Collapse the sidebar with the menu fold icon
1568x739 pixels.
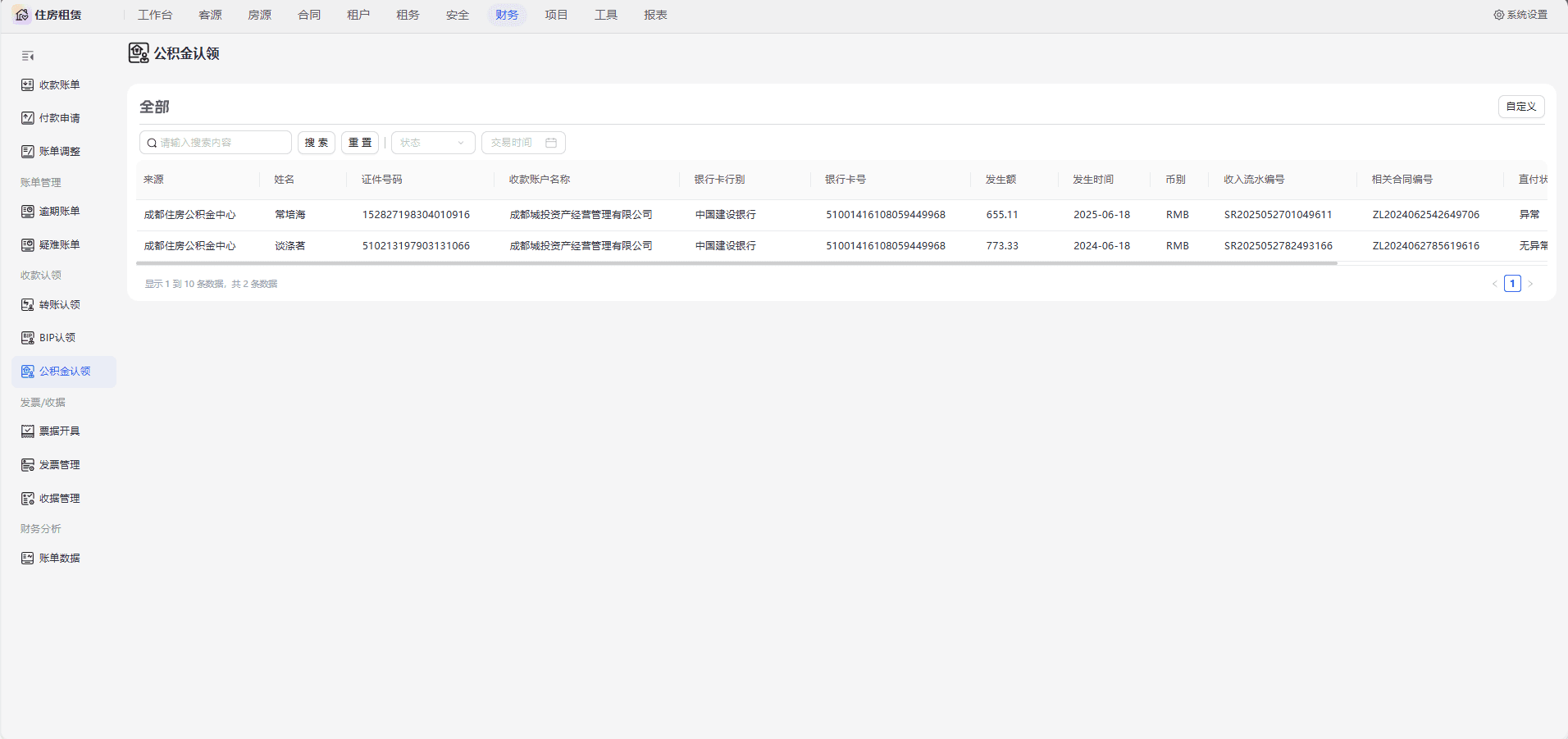coord(28,56)
